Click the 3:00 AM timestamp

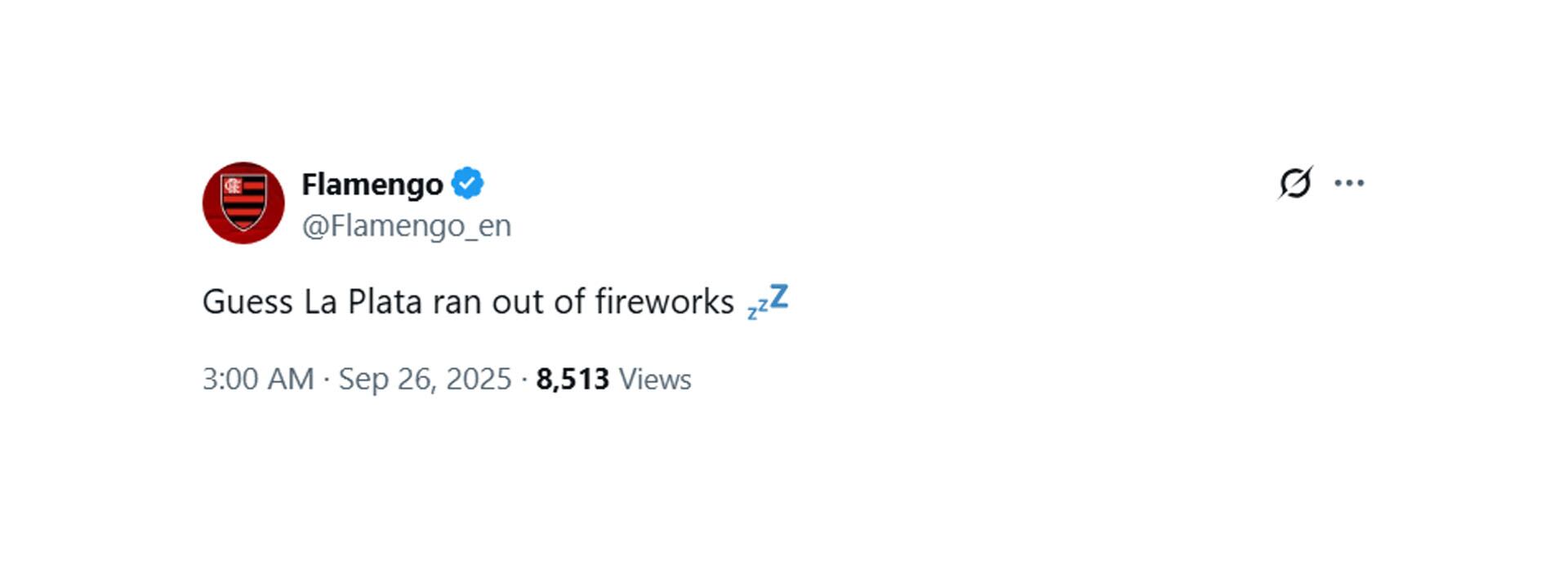[x=258, y=380]
